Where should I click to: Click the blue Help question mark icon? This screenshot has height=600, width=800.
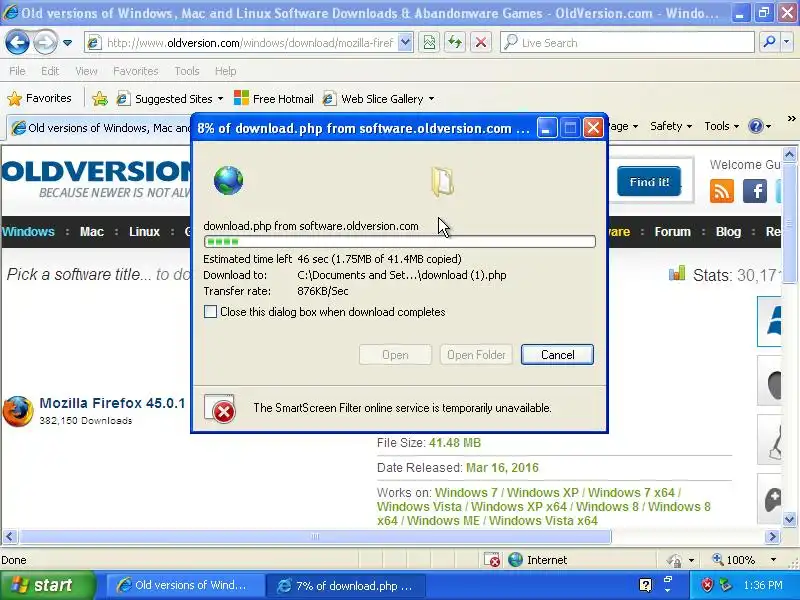click(755, 126)
